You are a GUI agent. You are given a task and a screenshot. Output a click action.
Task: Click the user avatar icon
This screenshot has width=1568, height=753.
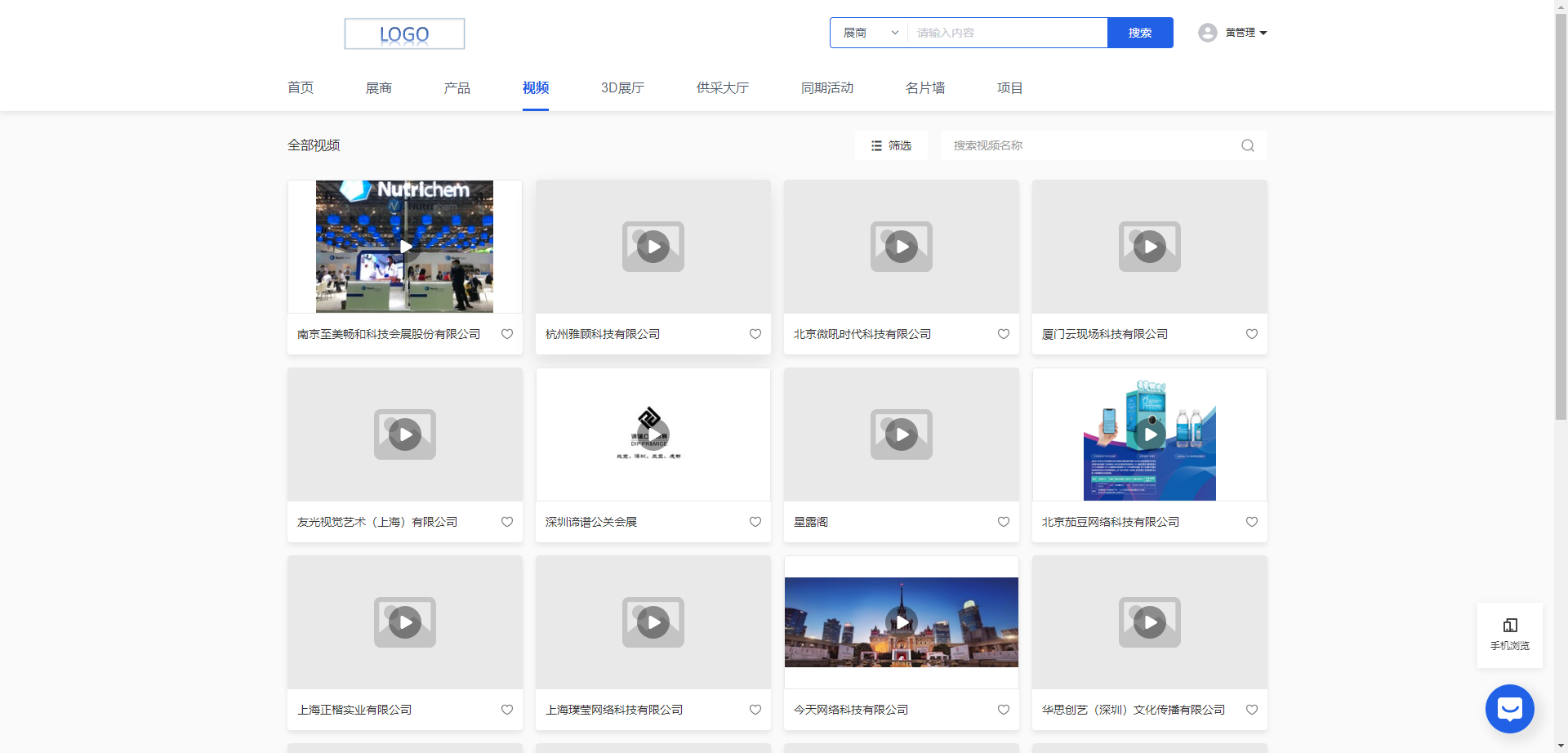pyautogui.click(x=1208, y=33)
